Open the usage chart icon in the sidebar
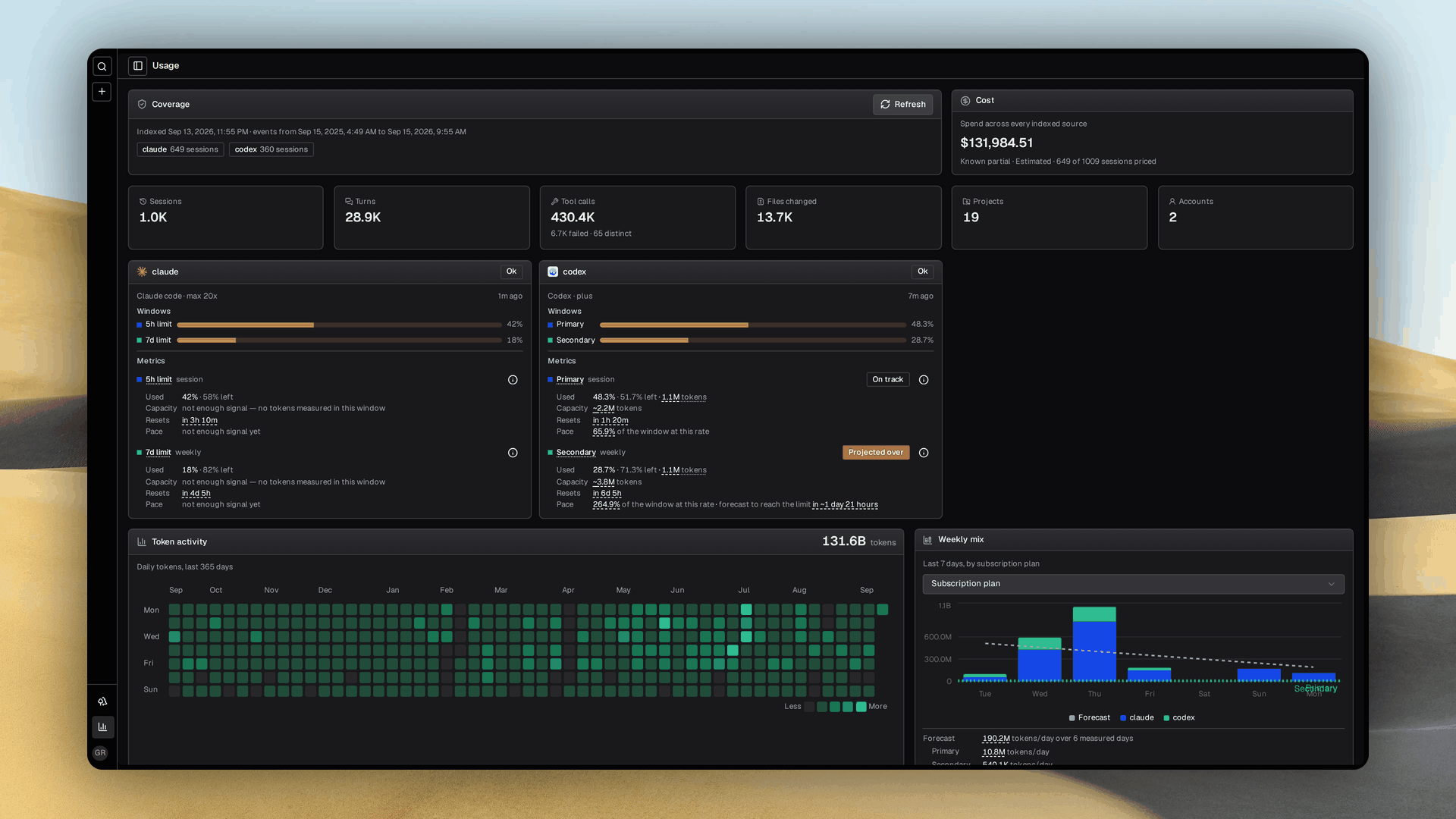Image resolution: width=1456 pixels, height=819 pixels. click(102, 727)
